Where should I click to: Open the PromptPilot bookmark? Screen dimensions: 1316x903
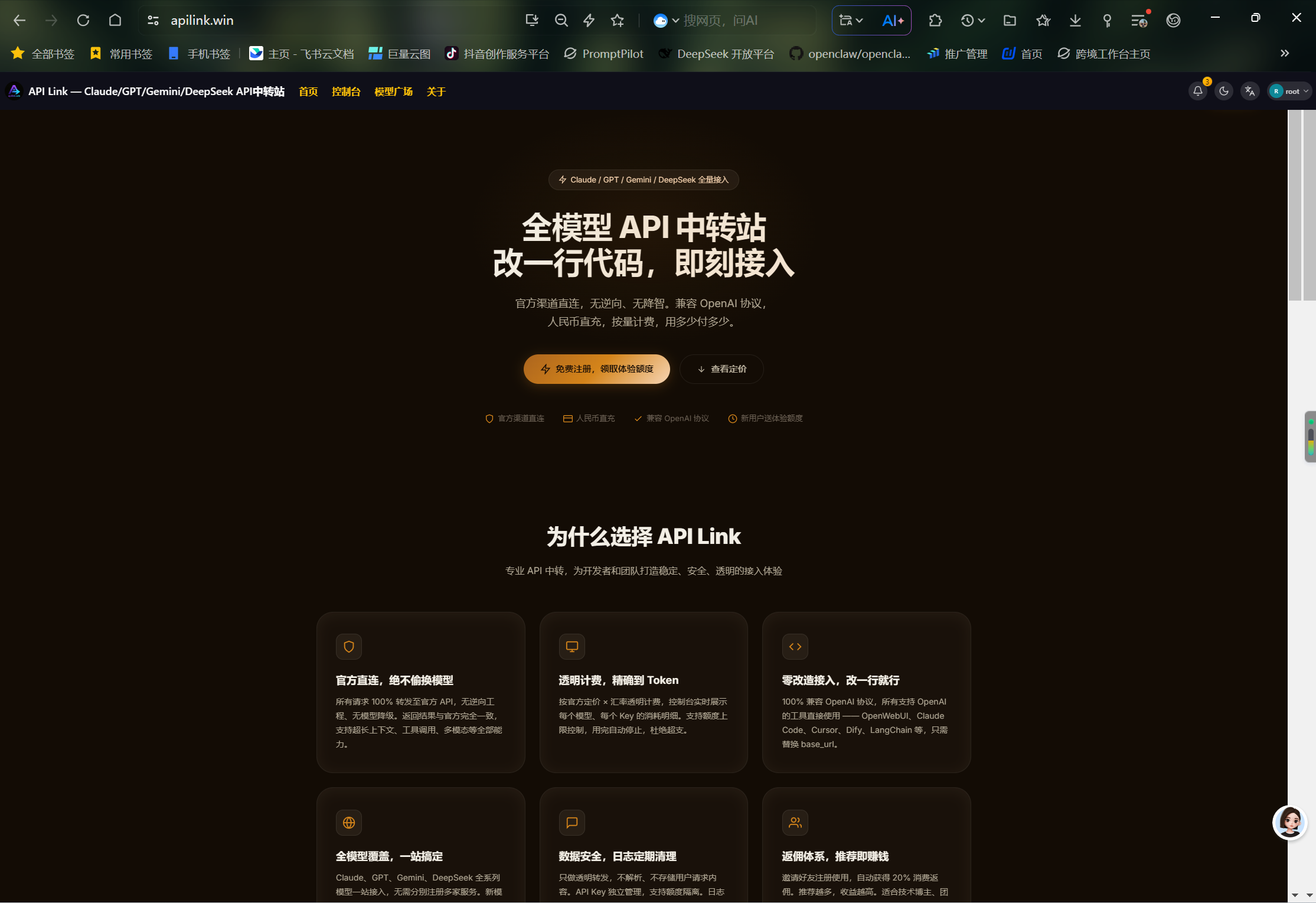[x=603, y=54]
